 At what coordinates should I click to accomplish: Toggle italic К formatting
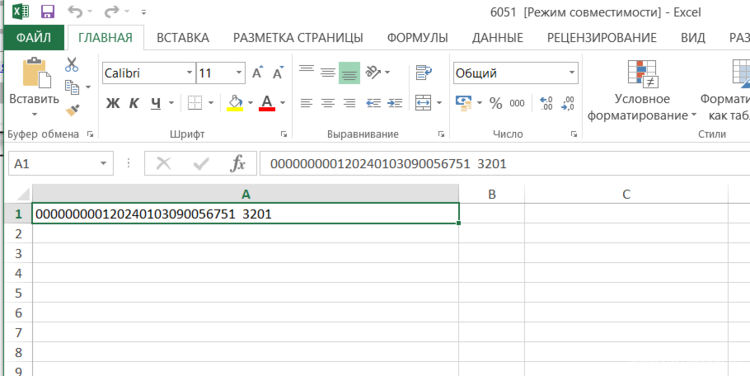click(x=134, y=103)
